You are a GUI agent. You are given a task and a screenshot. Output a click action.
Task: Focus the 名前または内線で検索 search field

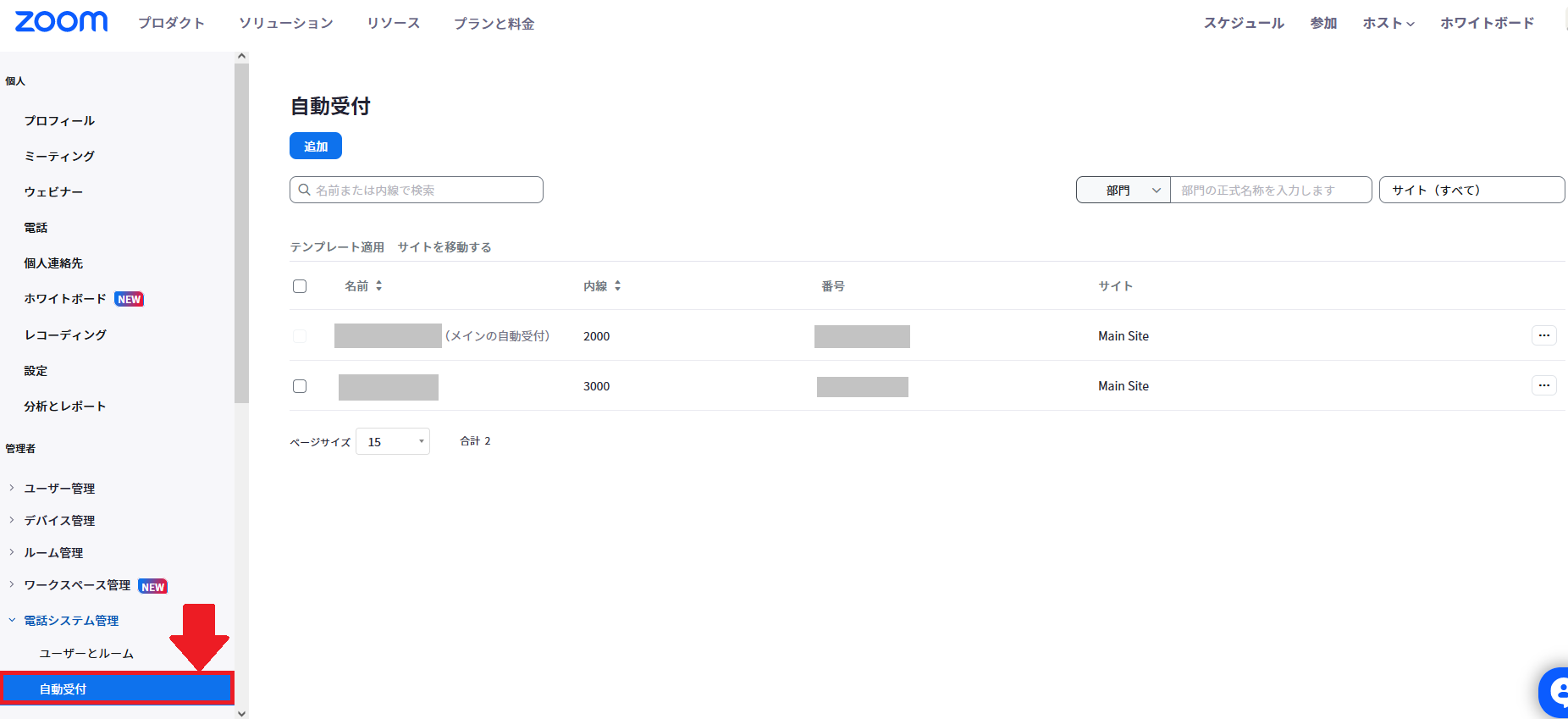tap(417, 190)
